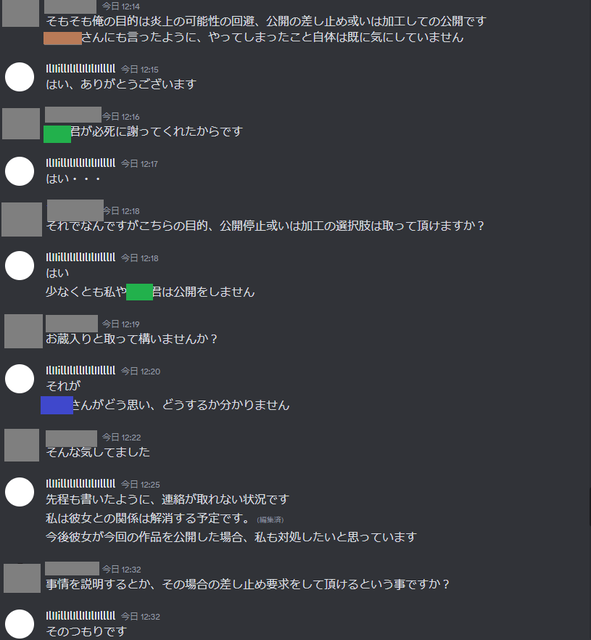
Task: Click the message そのつもりです
Action: pyautogui.click(x=86, y=631)
